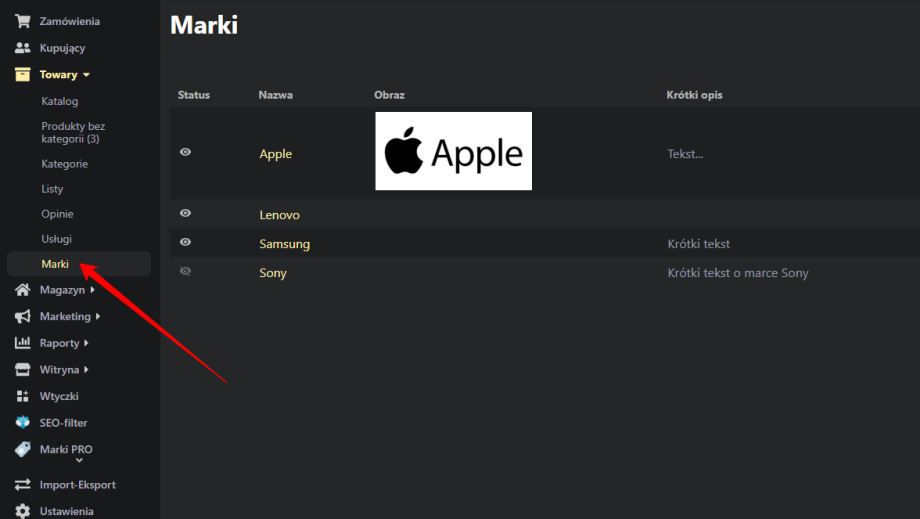
Task: Click the Witryna storefront icon
Action: tap(22, 370)
